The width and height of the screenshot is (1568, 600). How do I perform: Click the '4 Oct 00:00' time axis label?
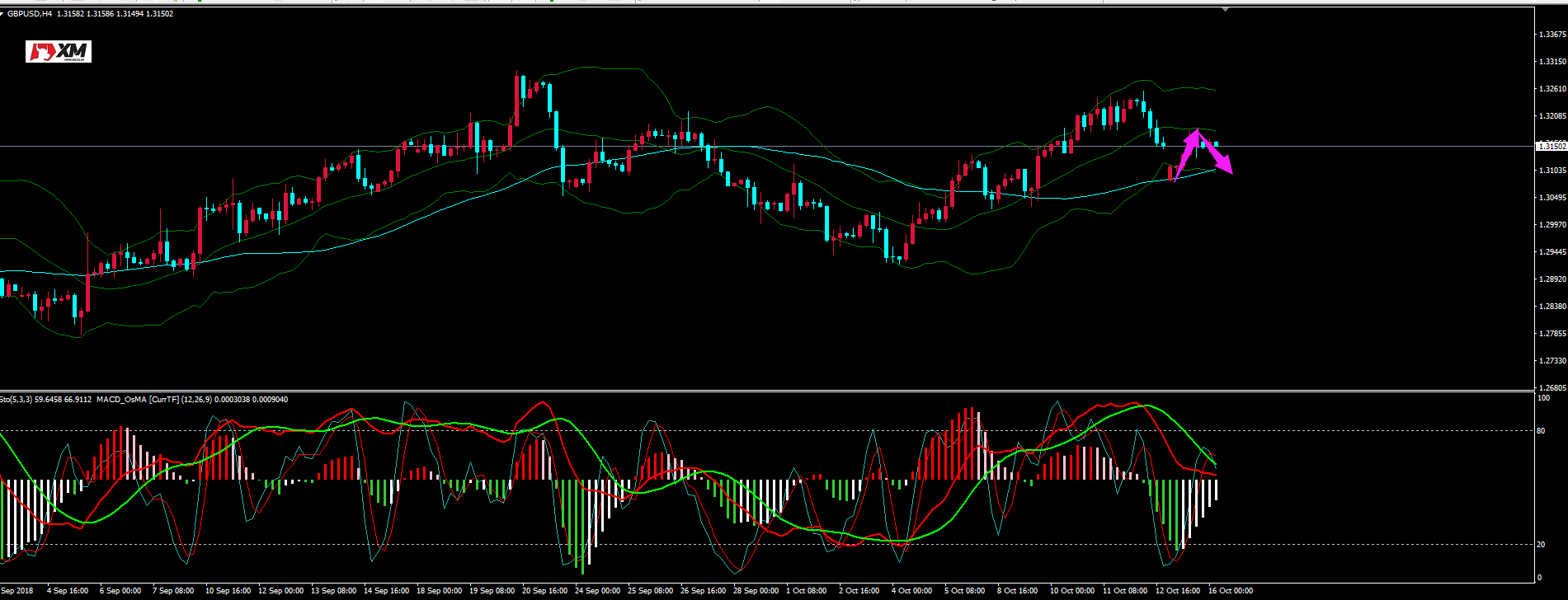(x=912, y=591)
